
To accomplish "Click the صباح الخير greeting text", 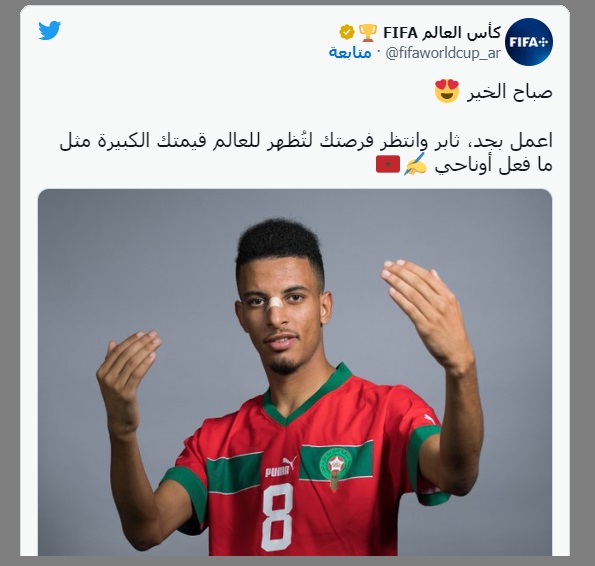I will point(509,92).
